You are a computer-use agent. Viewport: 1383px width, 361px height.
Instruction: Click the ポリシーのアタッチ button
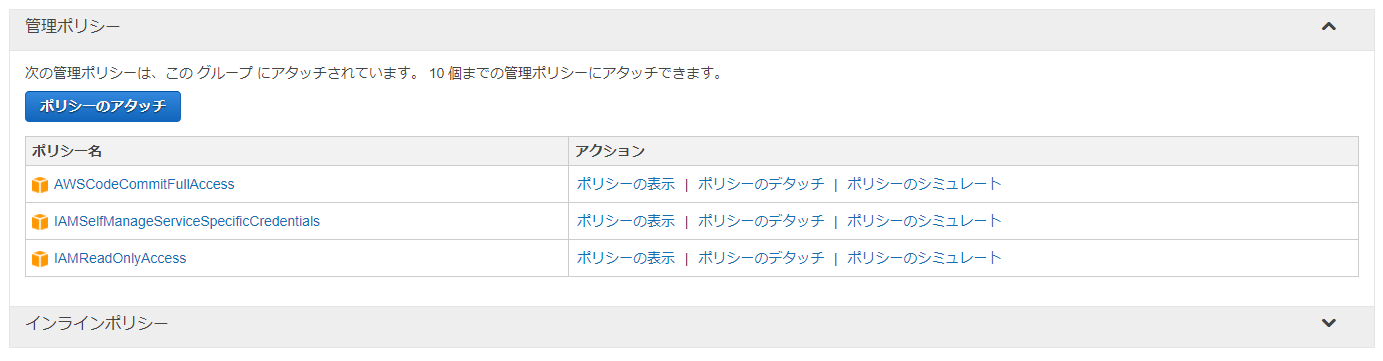[x=103, y=106]
